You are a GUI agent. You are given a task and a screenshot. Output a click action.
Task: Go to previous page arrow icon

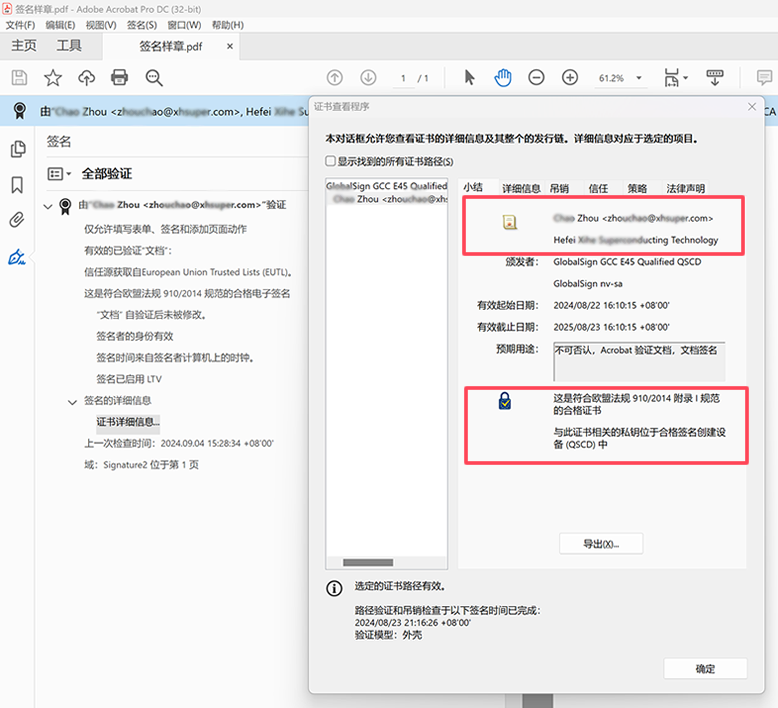coord(335,77)
